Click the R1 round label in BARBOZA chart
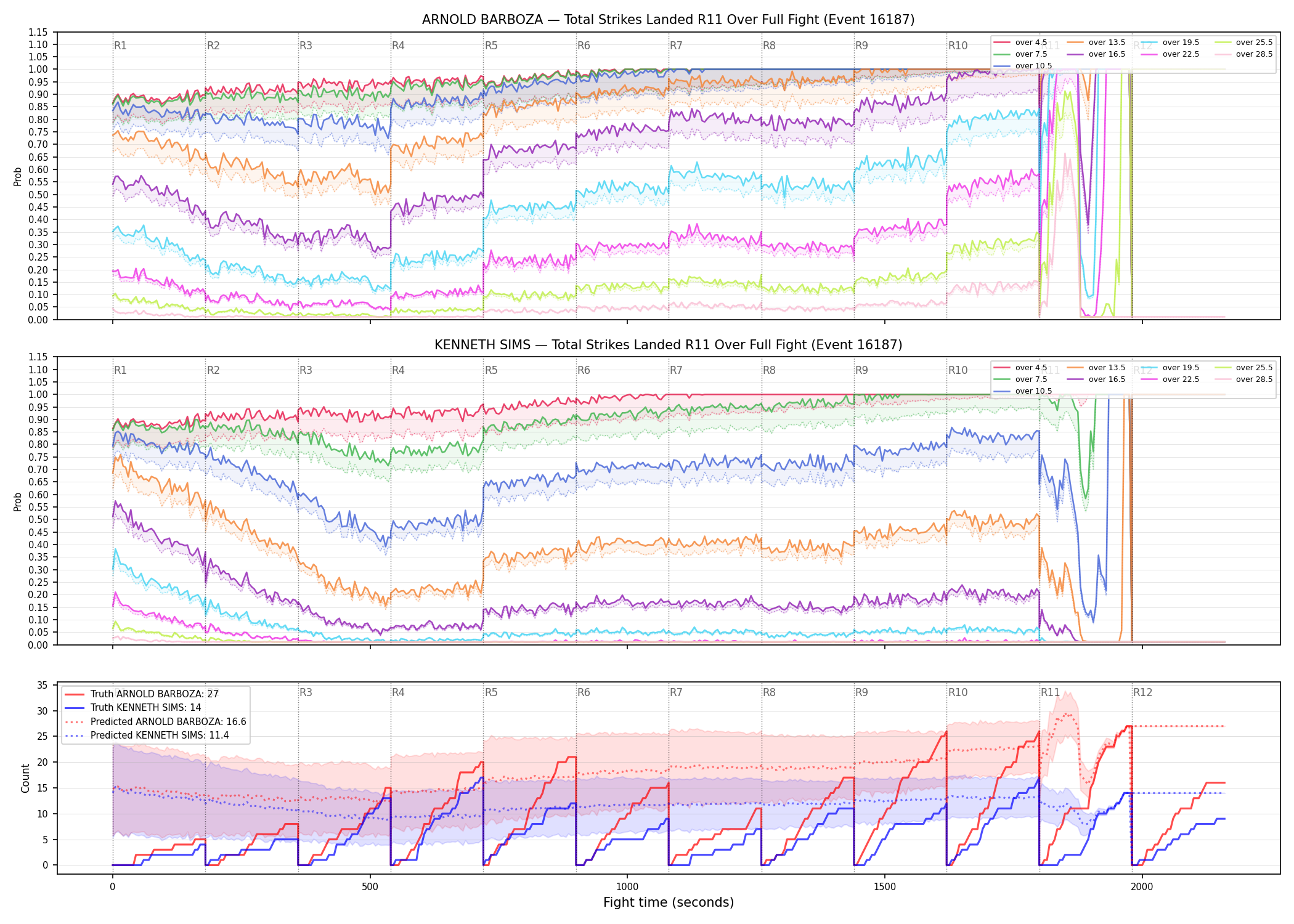 tap(120, 46)
